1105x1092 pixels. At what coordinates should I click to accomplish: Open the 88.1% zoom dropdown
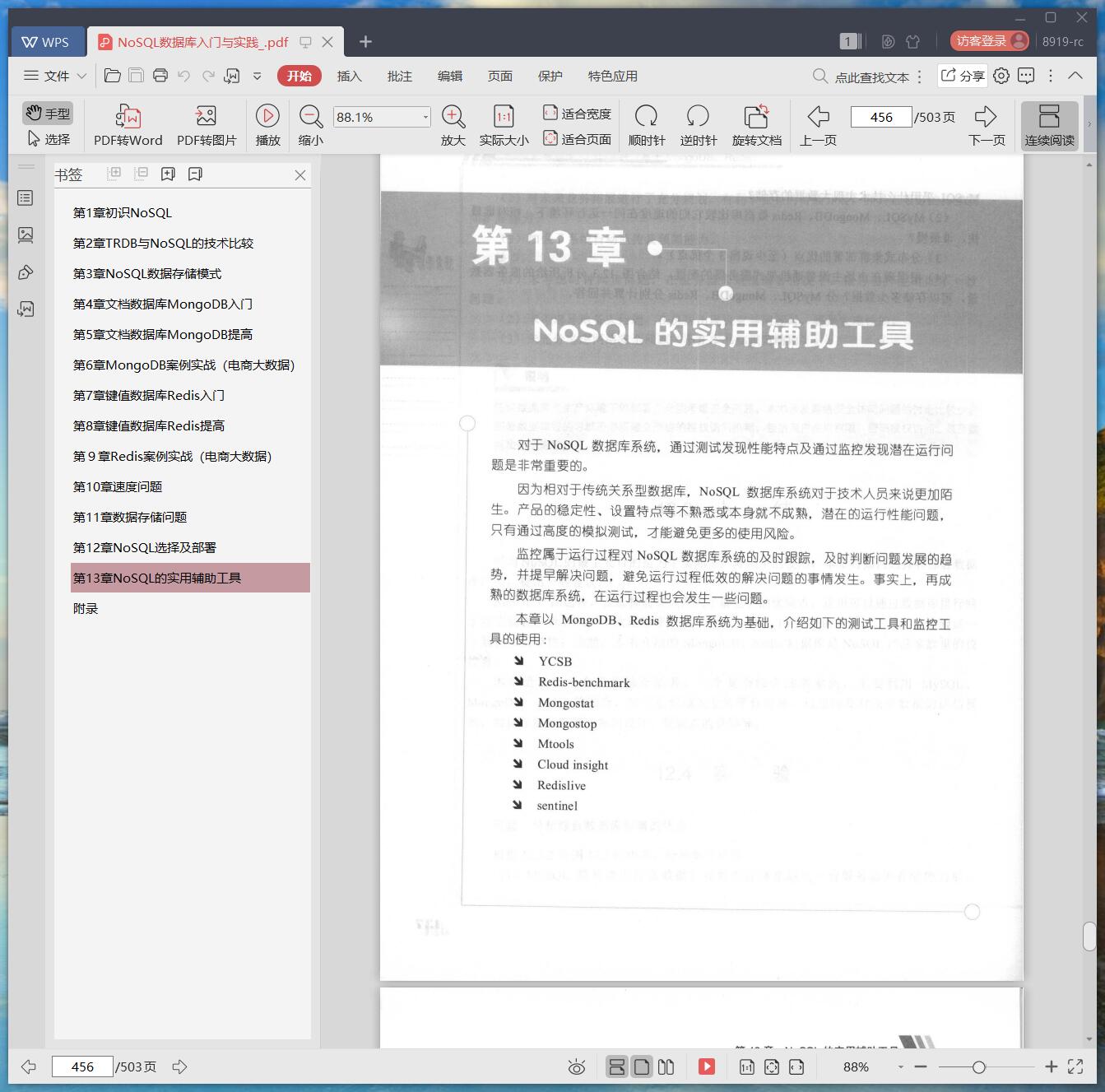425,117
